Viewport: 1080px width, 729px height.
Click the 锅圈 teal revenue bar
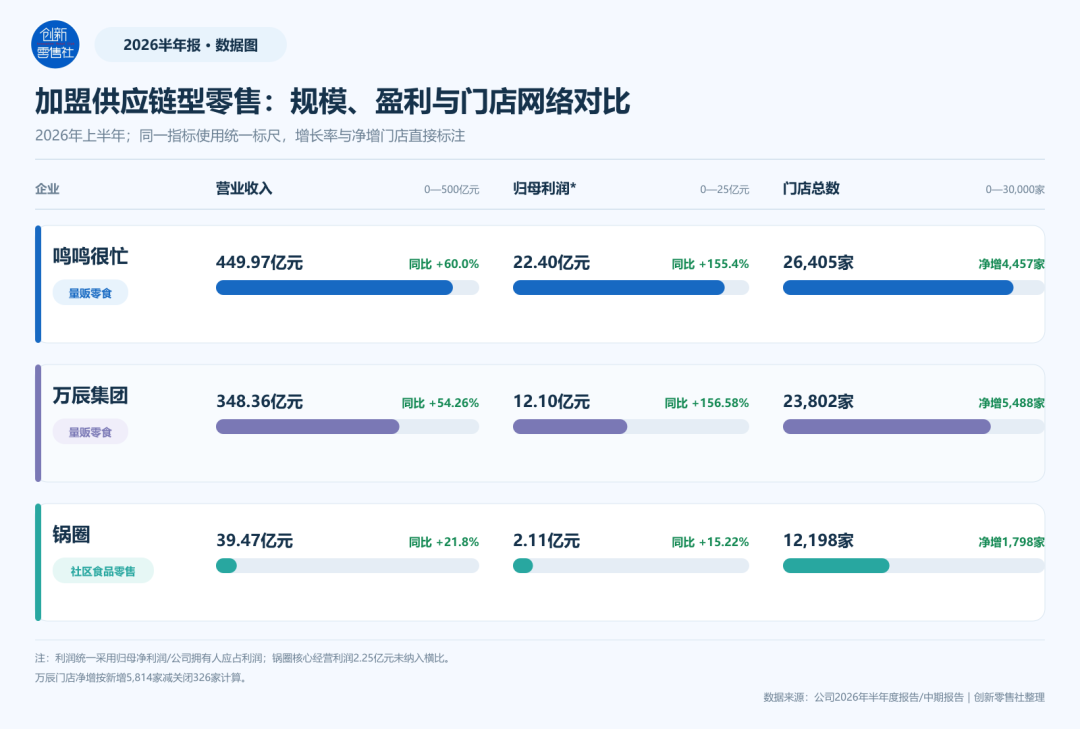(x=226, y=566)
